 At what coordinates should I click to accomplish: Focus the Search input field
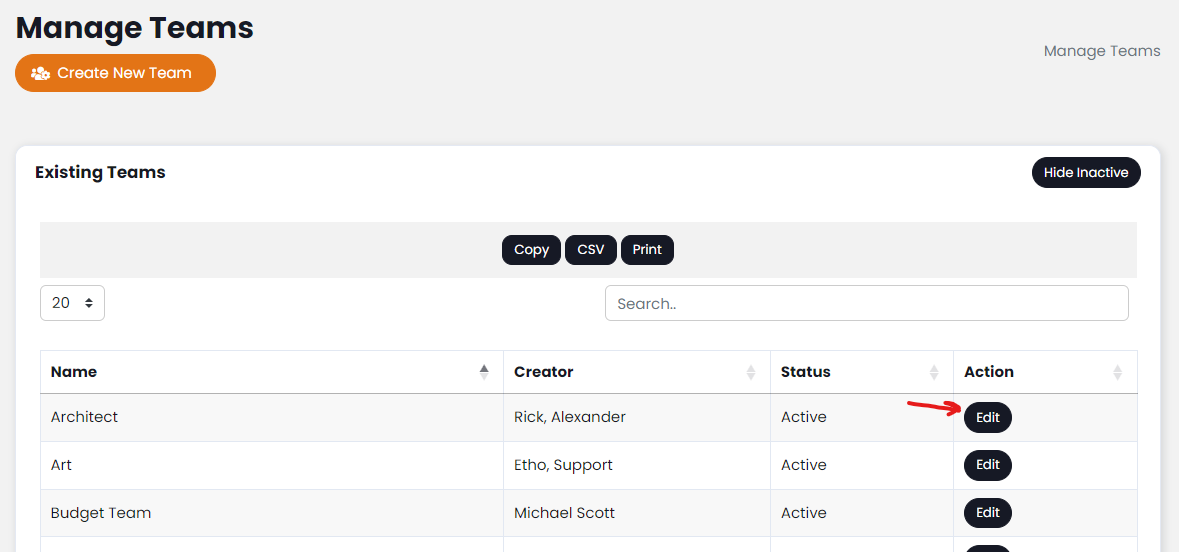(x=866, y=303)
